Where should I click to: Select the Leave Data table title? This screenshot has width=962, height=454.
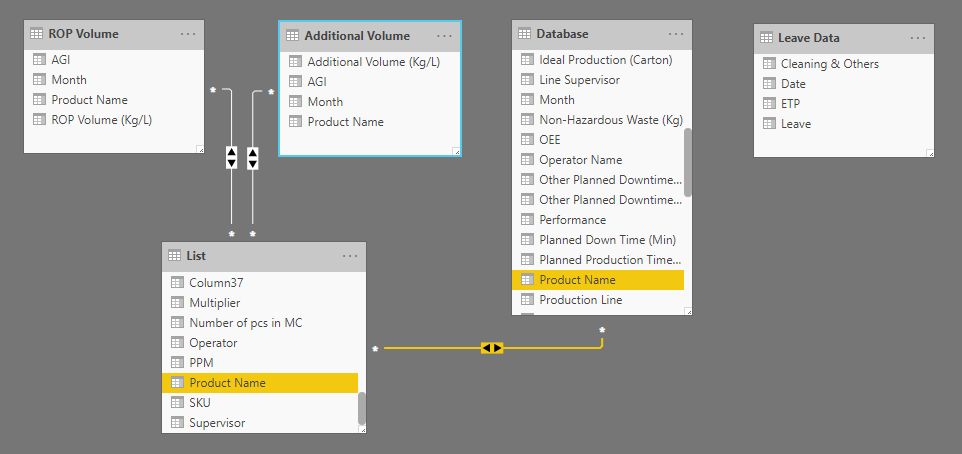click(809, 37)
